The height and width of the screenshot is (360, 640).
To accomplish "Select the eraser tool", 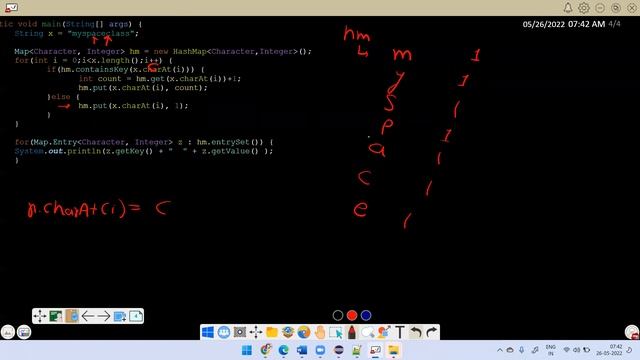I will pyautogui.click(x=368, y=332).
